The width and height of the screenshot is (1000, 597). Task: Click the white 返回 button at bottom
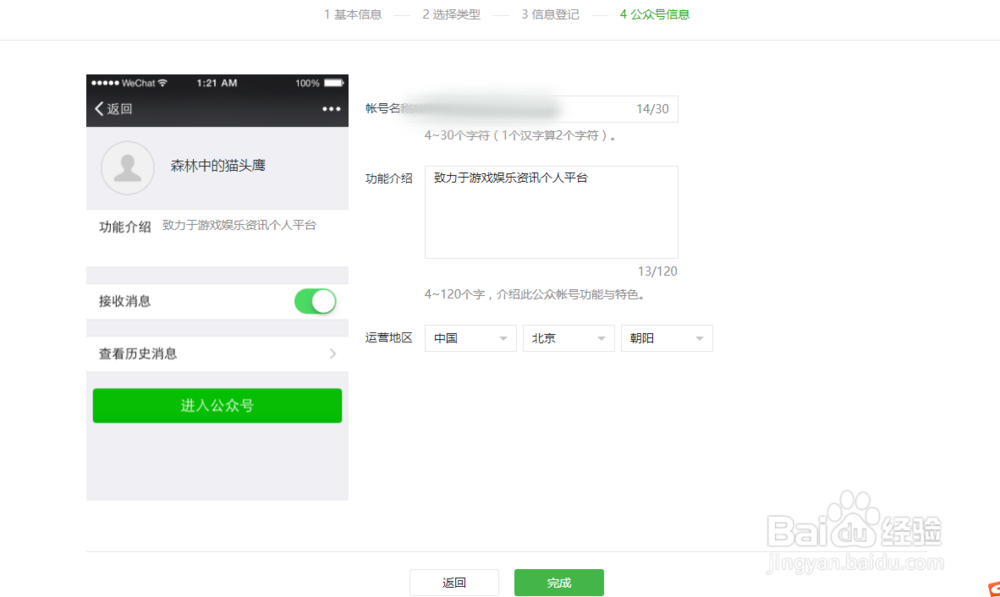[x=454, y=582]
